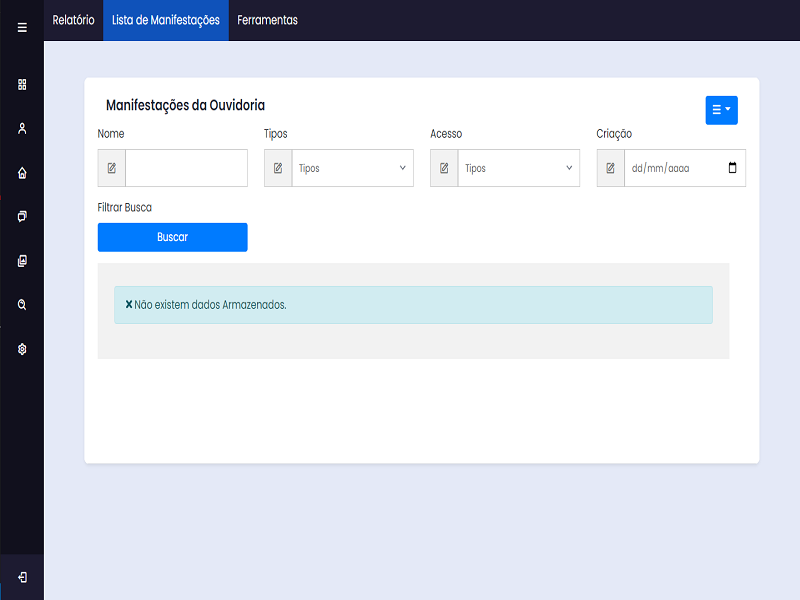The width and height of the screenshot is (800, 600).
Task: Open the Ferramentas tab
Action: [x=267, y=20]
